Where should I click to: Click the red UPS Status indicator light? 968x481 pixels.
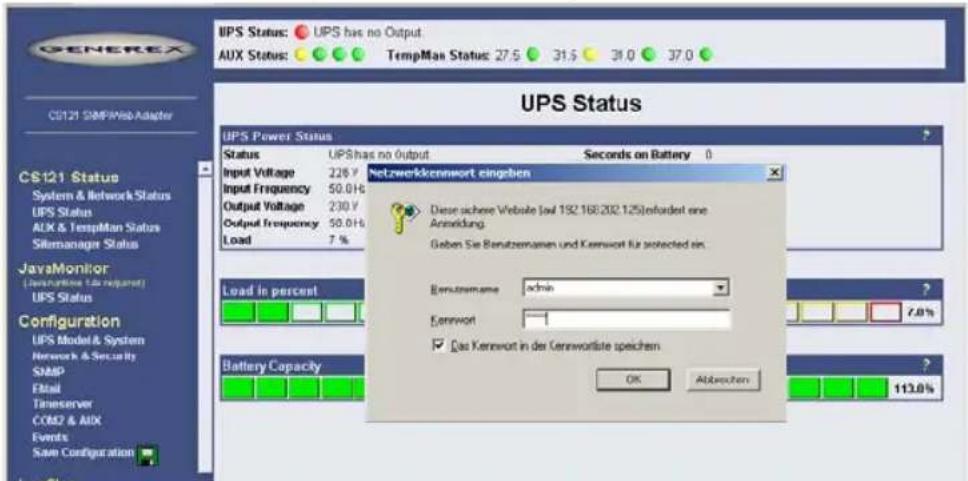pyautogui.click(x=302, y=31)
